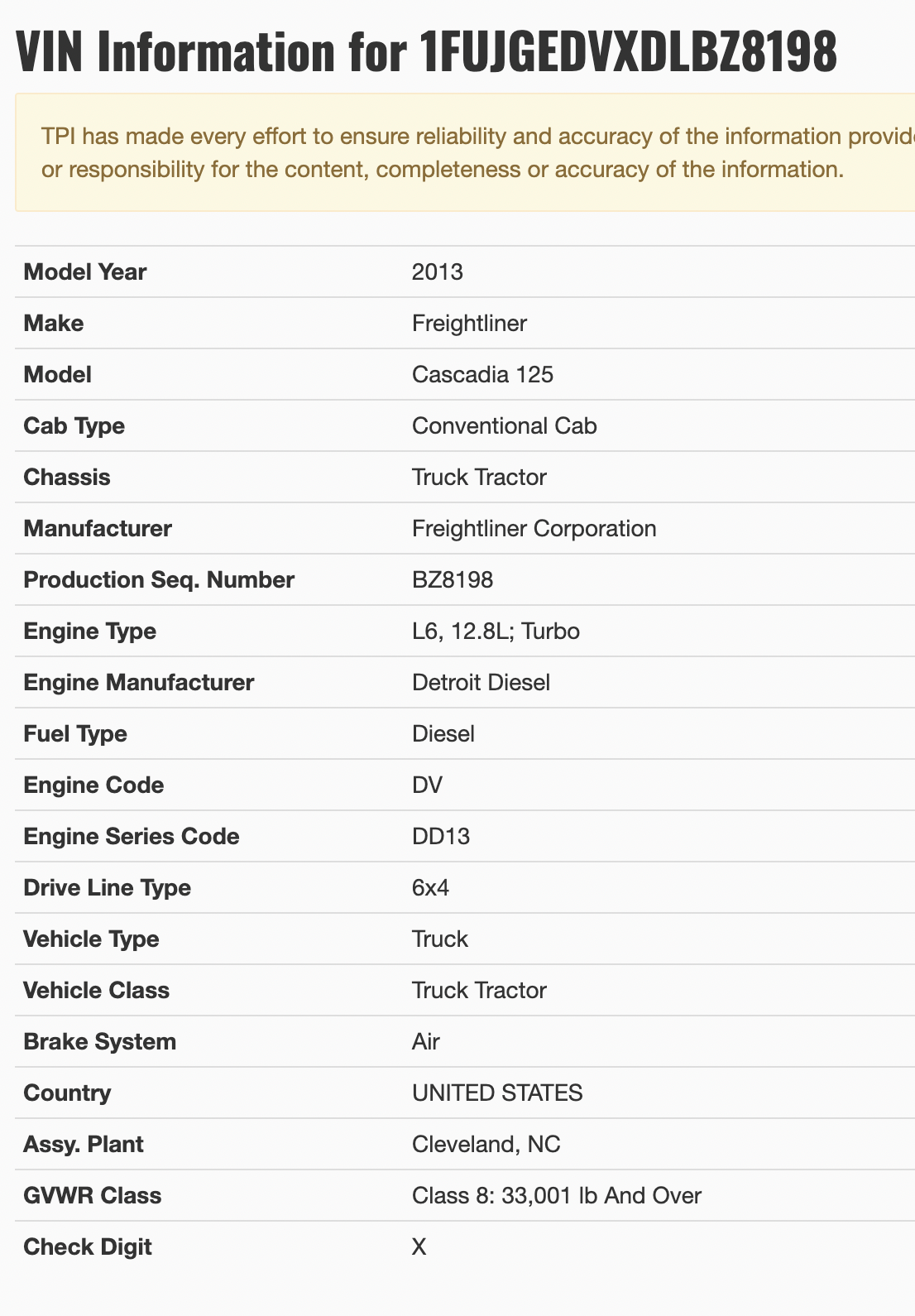Screen dimensions: 915x1316
Task: Click the Freightliner Corporation manufacturer value
Action: [x=534, y=529]
